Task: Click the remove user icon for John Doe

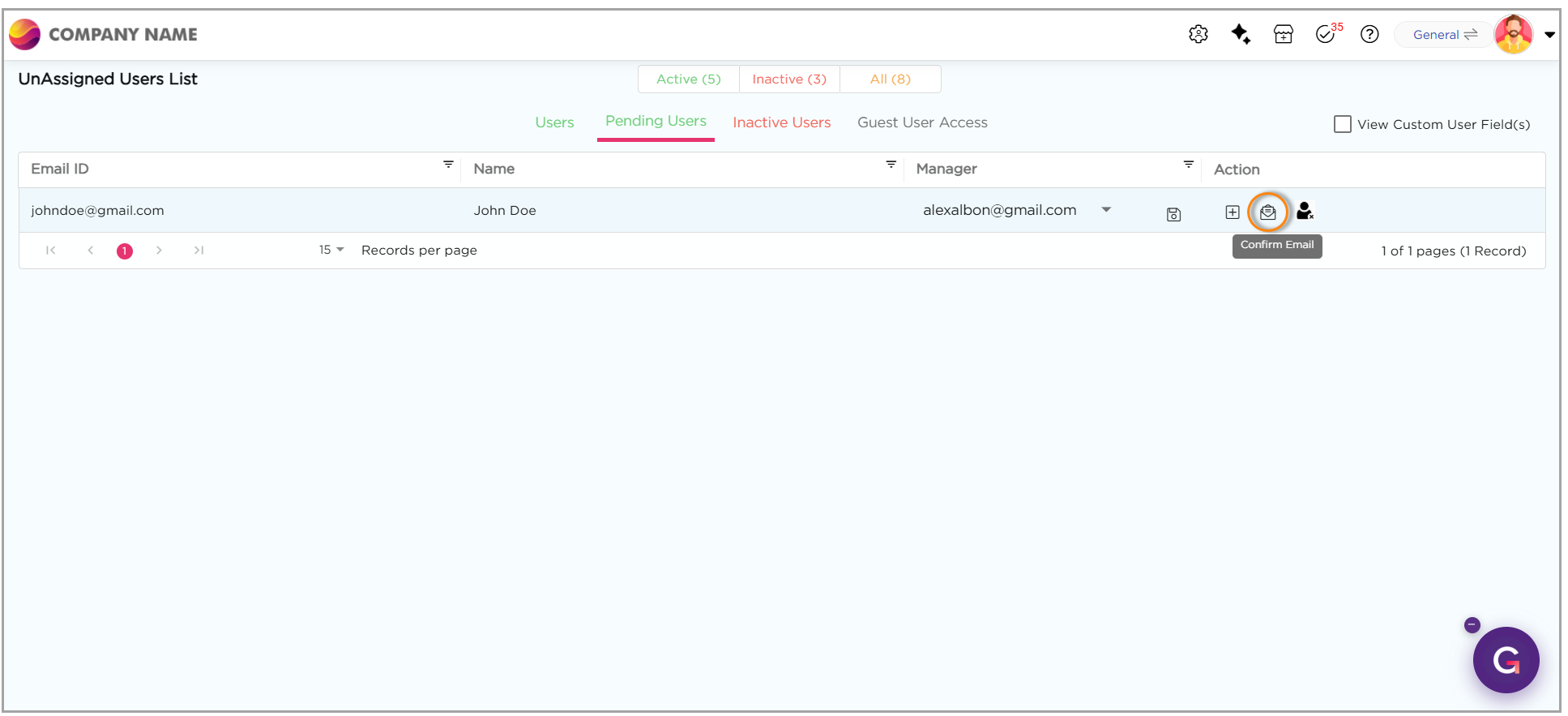Action: [1305, 212]
